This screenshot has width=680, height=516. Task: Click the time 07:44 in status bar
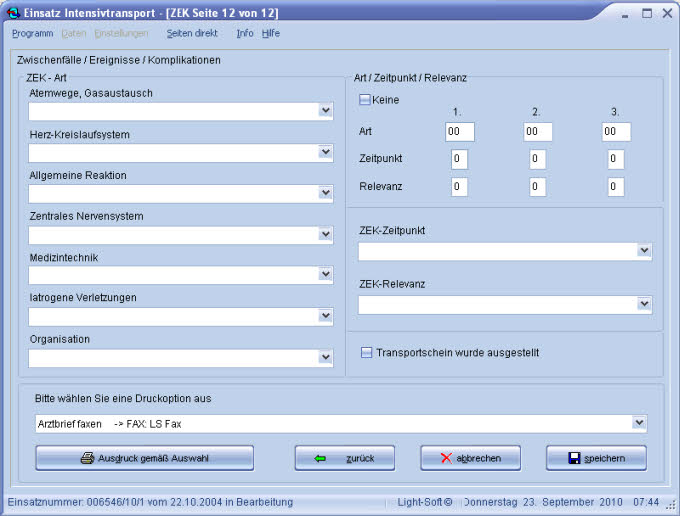point(646,502)
